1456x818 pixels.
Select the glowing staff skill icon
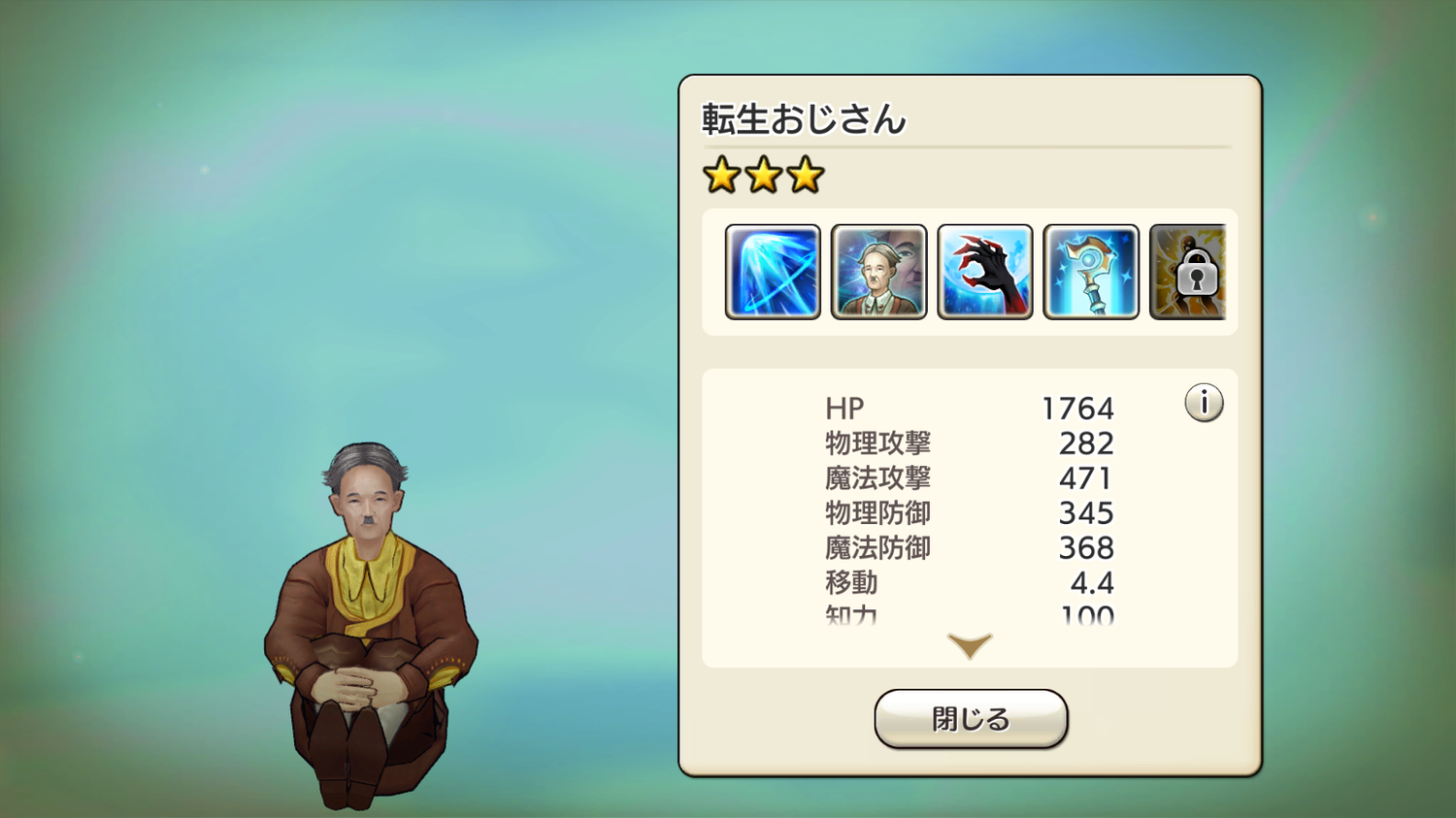click(1091, 272)
